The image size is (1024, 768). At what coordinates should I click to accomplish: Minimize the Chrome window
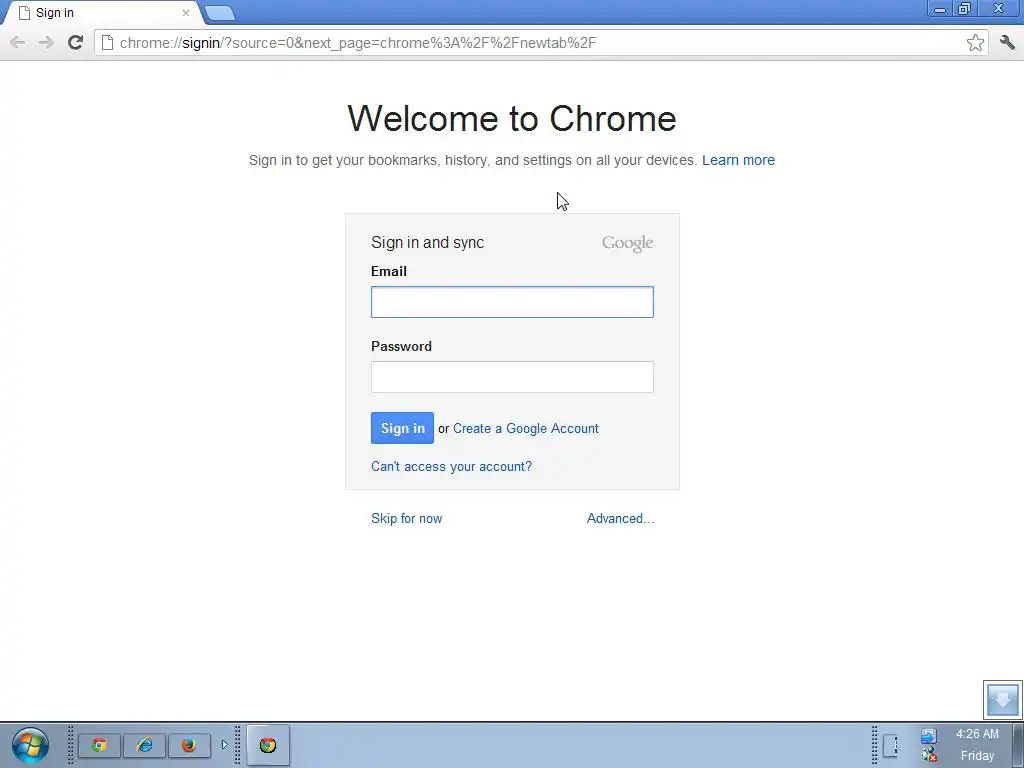[x=940, y=9]
